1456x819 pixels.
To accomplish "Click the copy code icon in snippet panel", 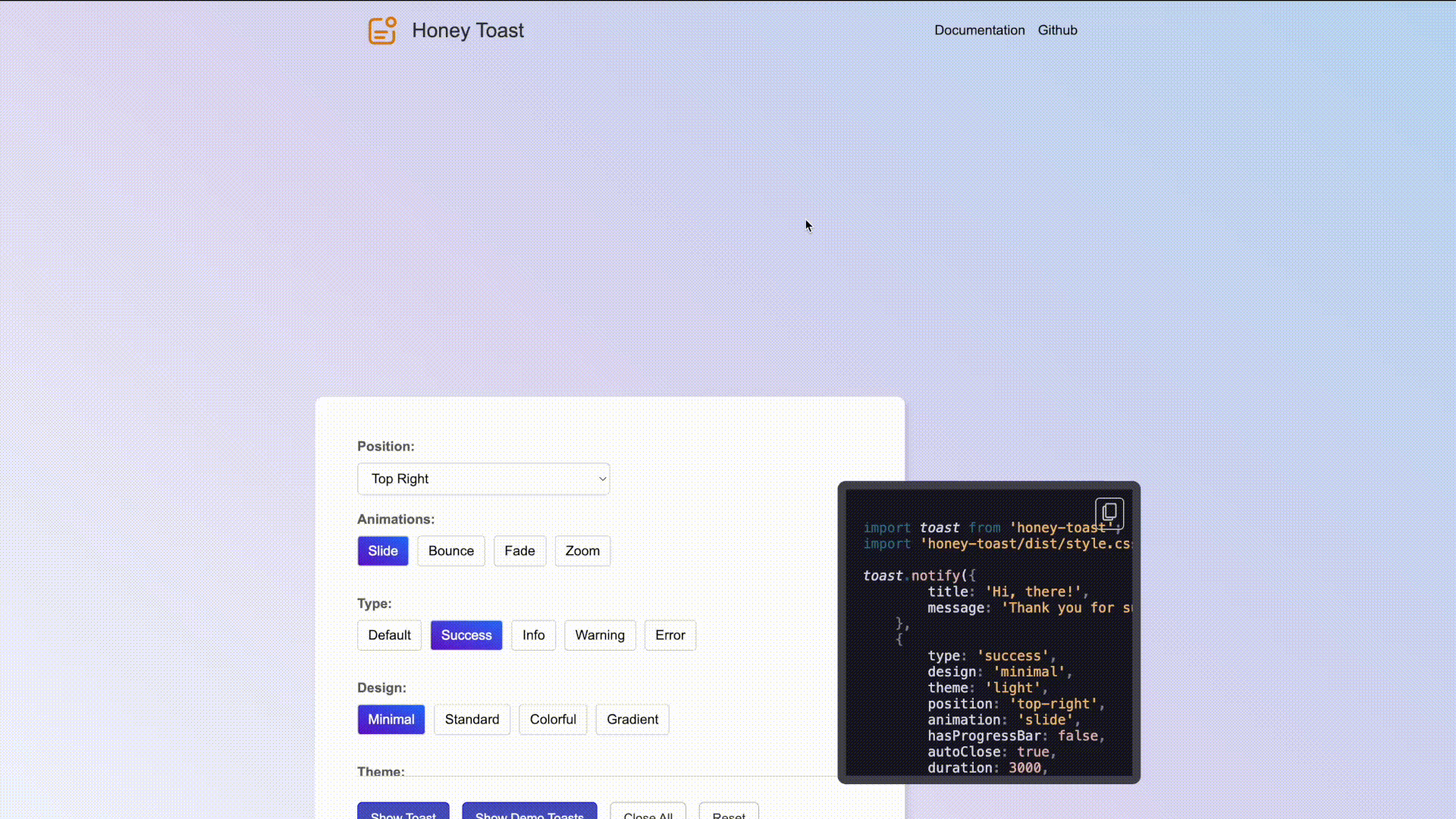I will tap(1110, 512).
